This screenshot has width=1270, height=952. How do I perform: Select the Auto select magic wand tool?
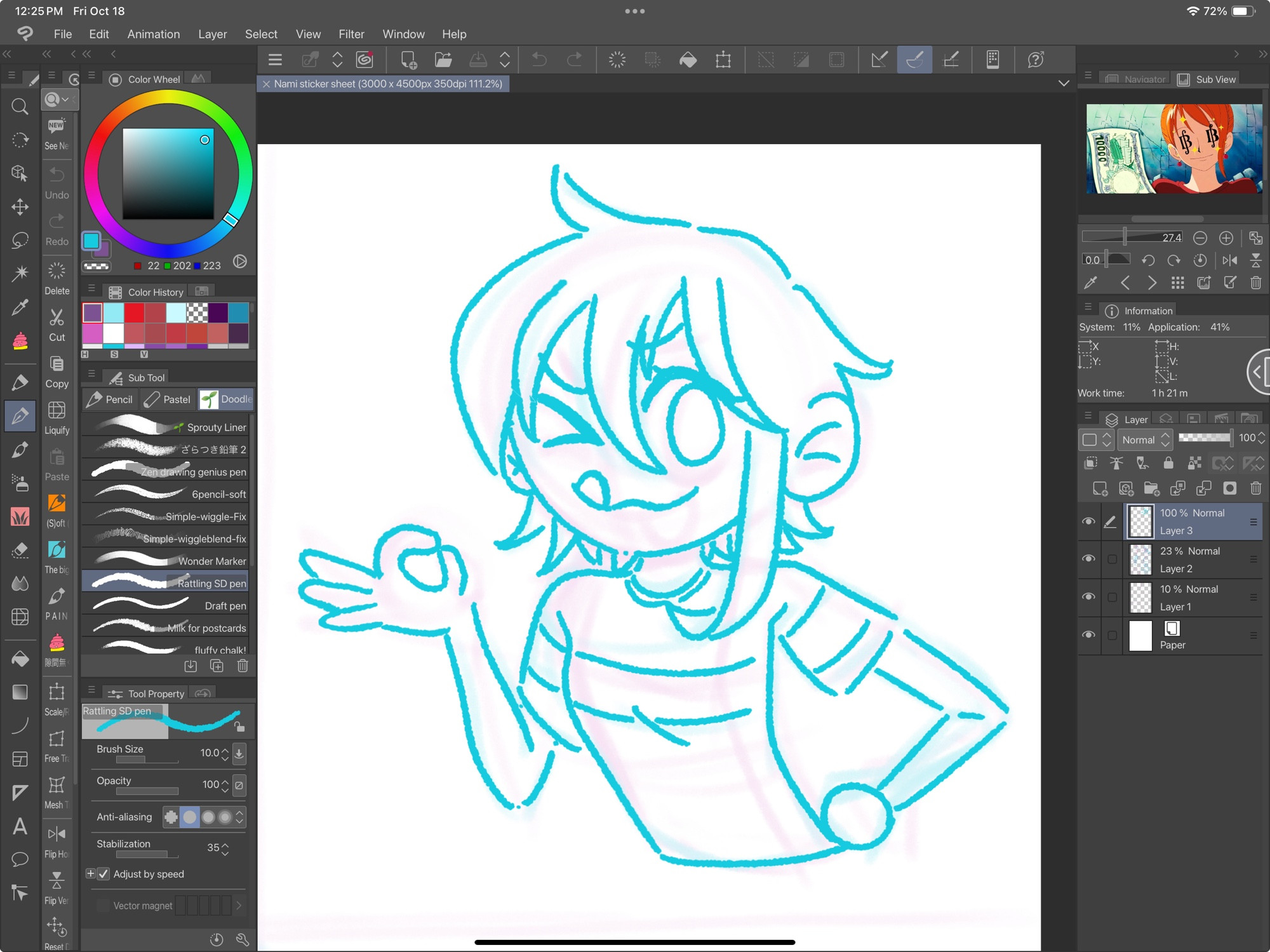20,274
